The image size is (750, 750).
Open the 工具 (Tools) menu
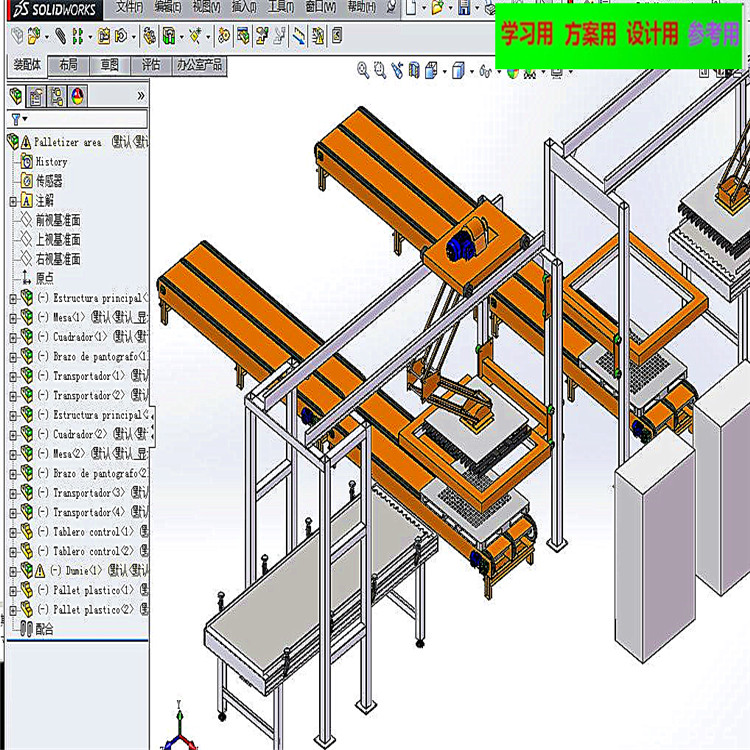(x=281, y=7)
